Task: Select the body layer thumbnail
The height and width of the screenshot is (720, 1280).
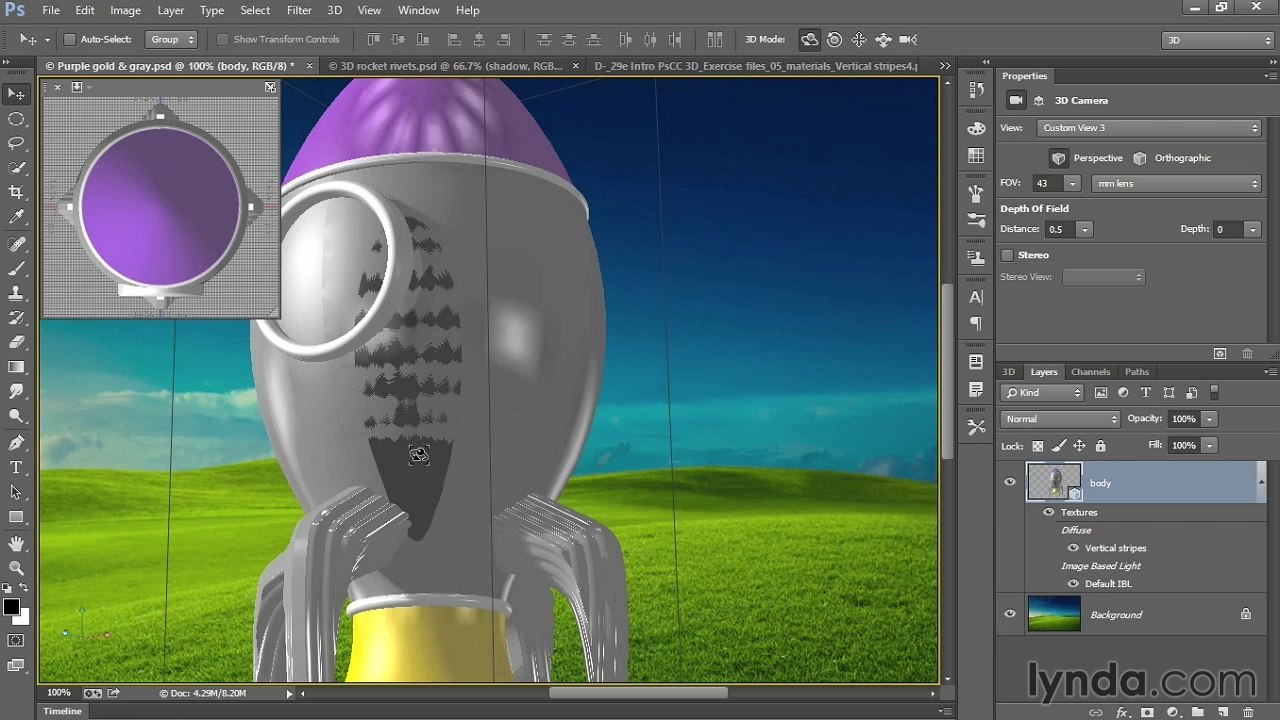Action: pos(1054,482)
